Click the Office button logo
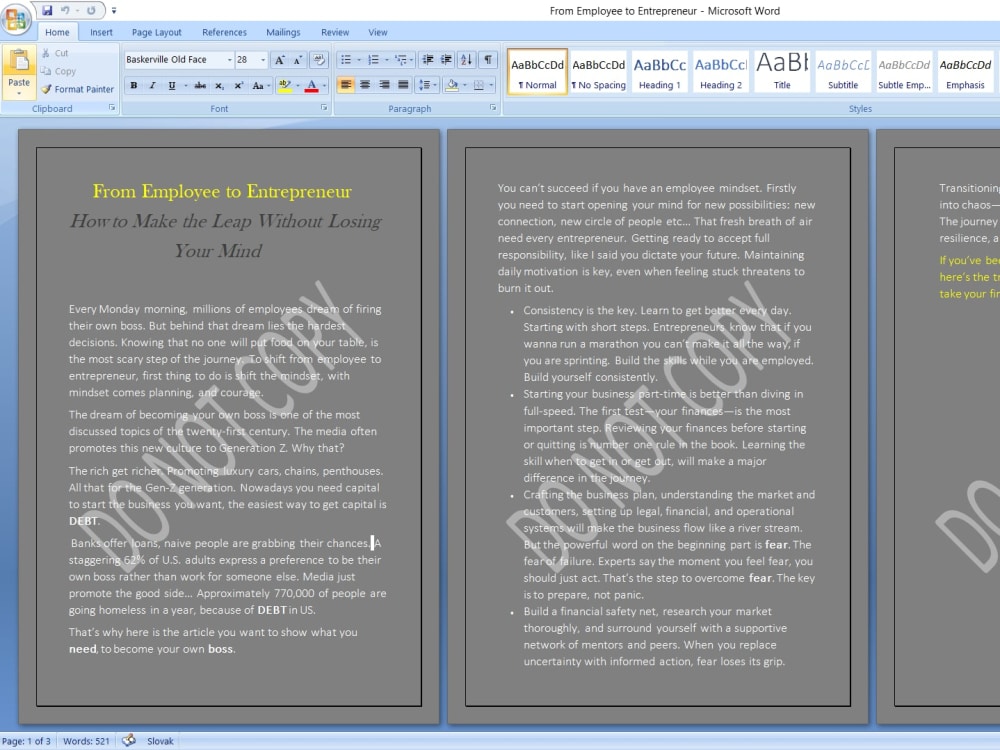Image resolution: width=1000 pixels, height=750 pixels. pyautogui.click(x=16, y=18)
